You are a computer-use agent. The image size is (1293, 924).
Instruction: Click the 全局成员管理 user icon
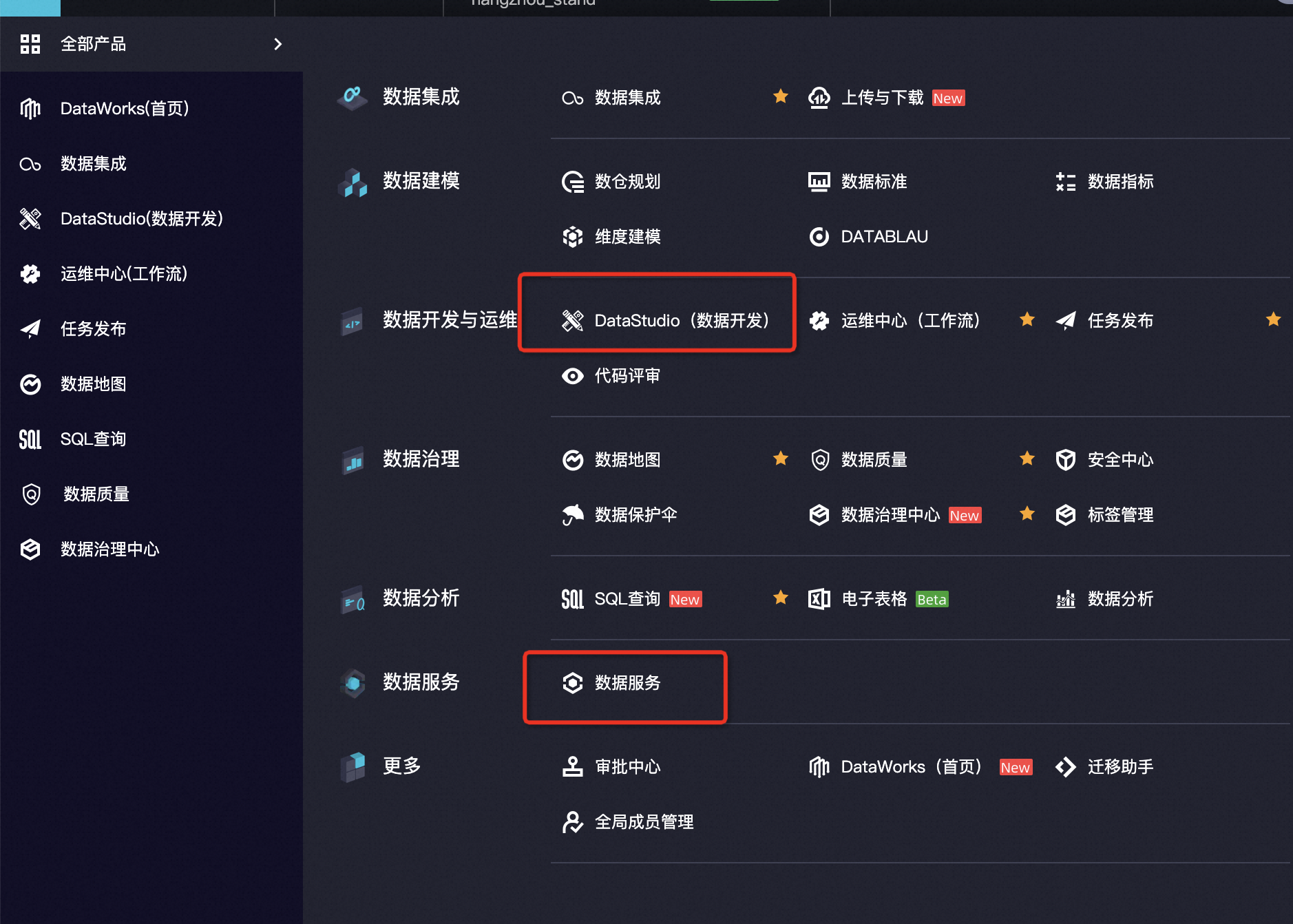pos(573,822)
